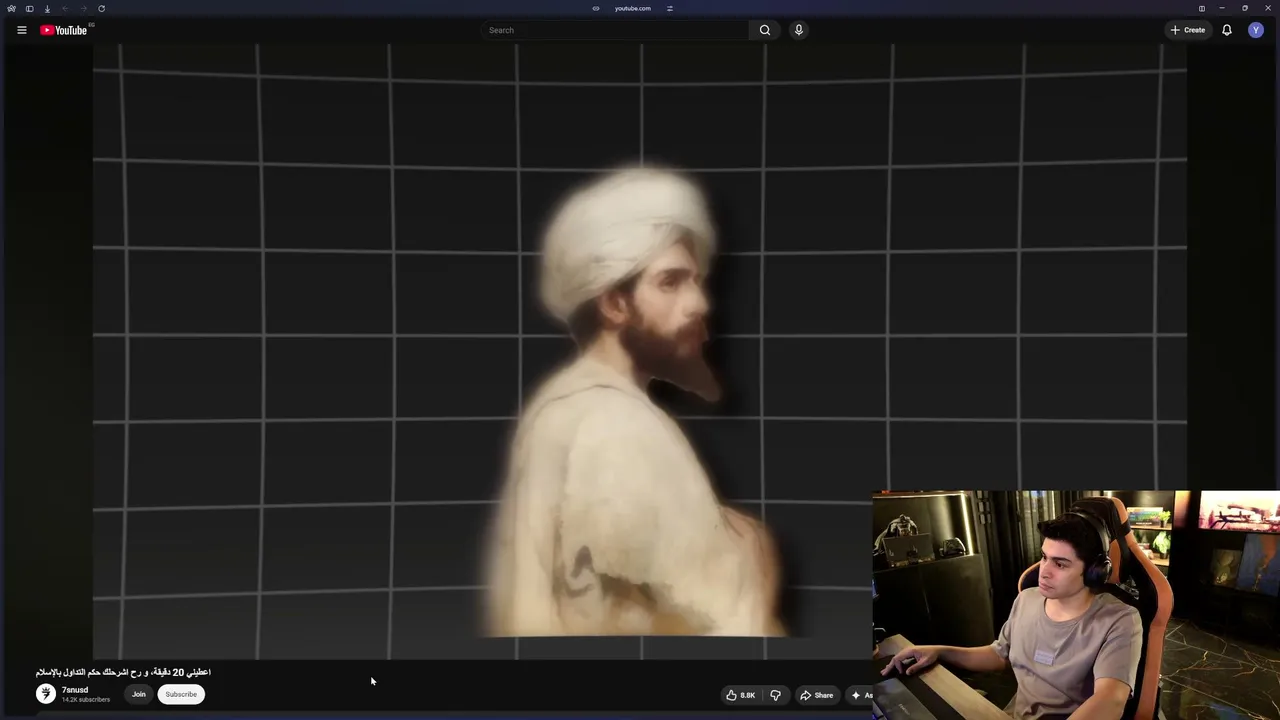Open the browser split view icon
This screenshot has width=1280, height=720.
1202,8
